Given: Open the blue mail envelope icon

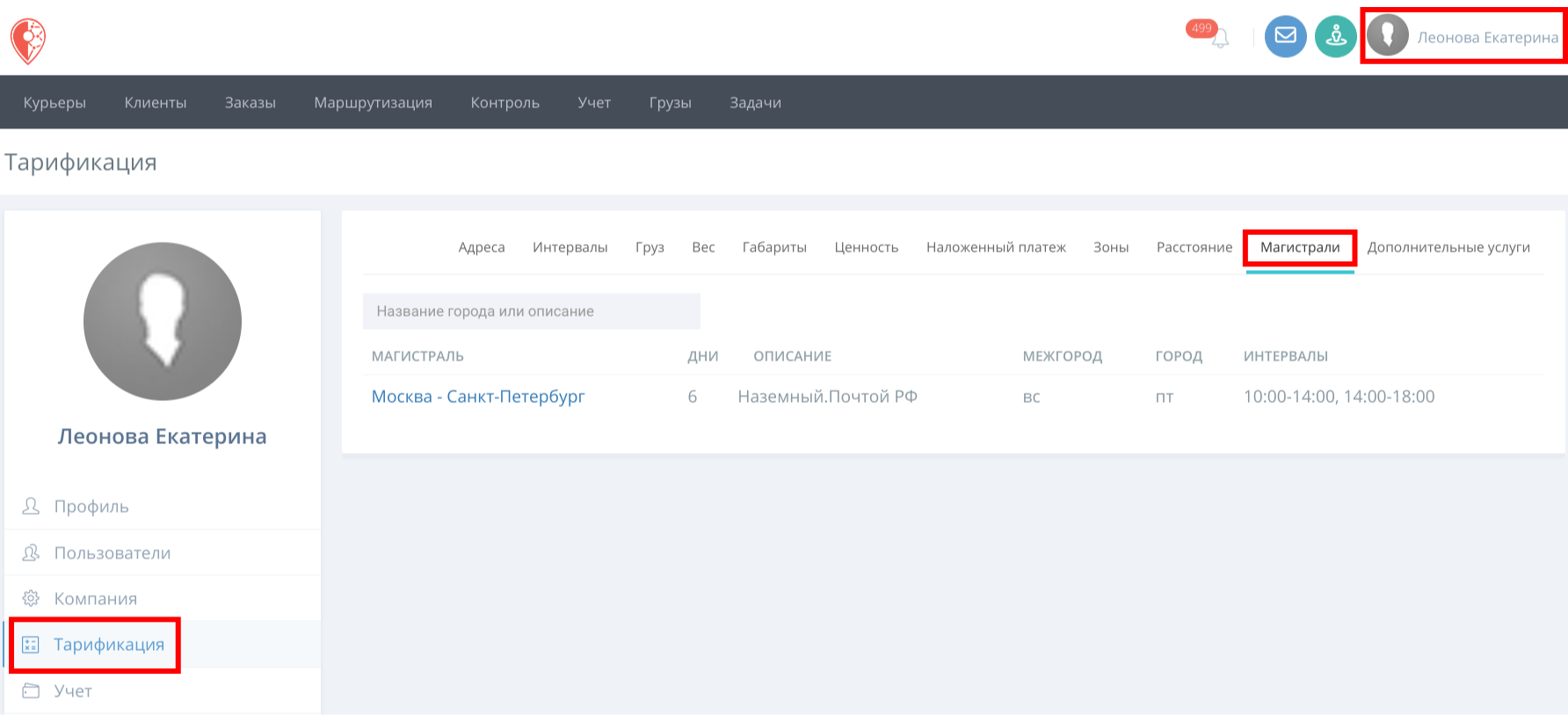Looking at the screenshot, I should pyautogui.click(x=1285, y=36).
